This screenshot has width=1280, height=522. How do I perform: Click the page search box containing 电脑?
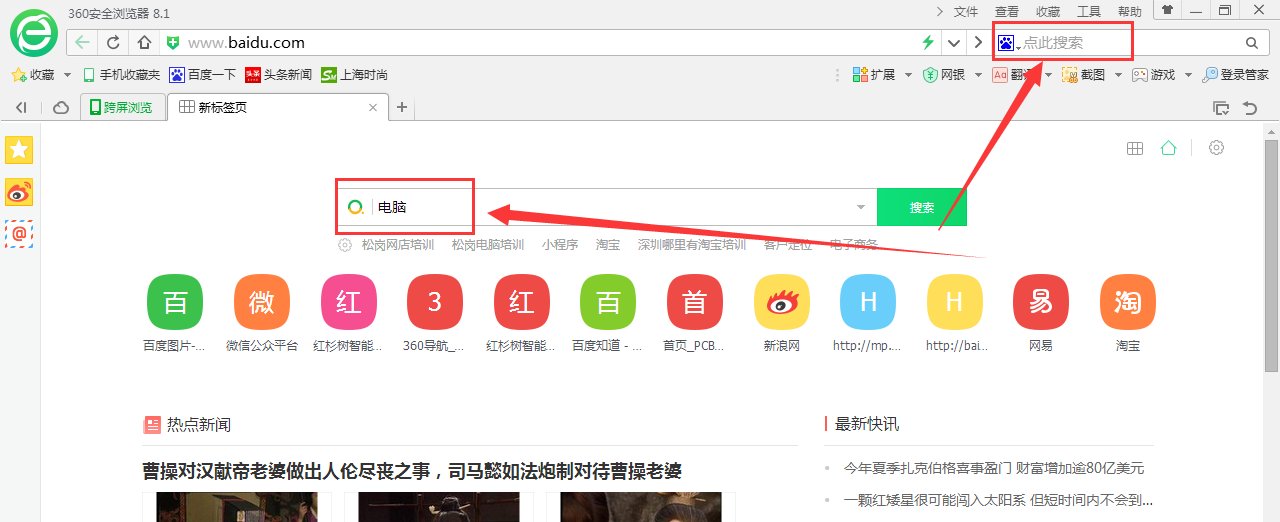[x=606, y=207]
